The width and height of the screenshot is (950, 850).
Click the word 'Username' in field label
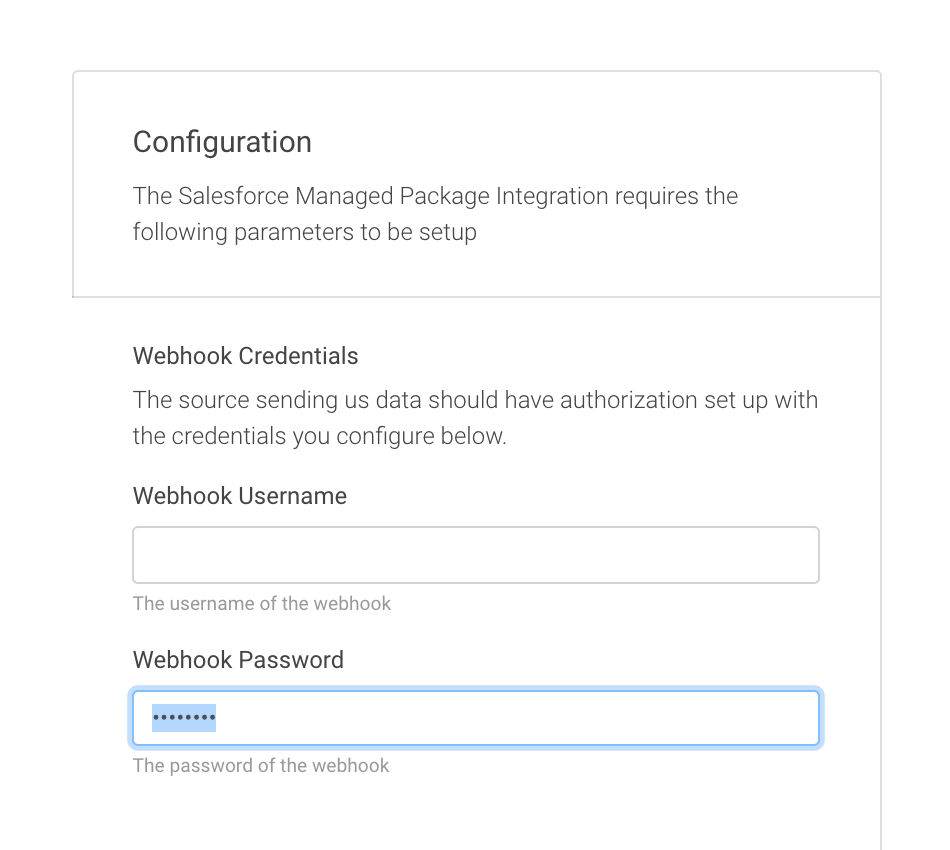[293, 496]
